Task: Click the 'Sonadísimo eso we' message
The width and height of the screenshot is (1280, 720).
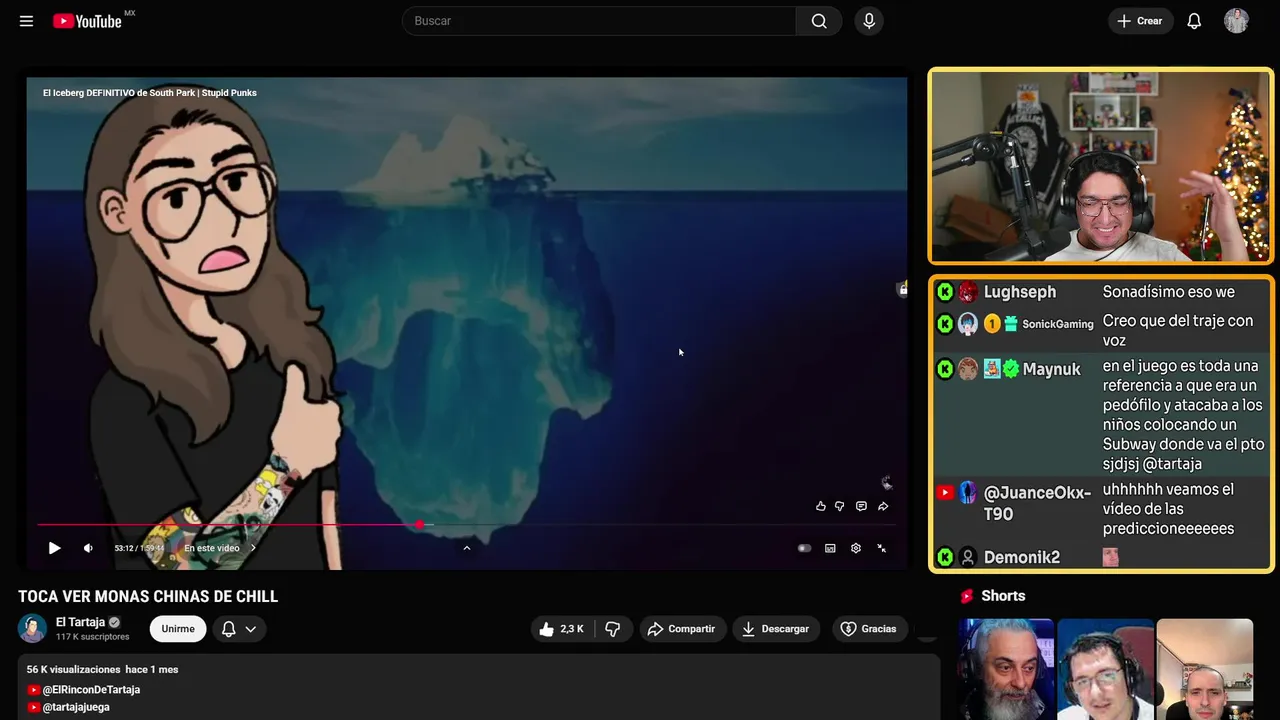Action: (1169, 292)
